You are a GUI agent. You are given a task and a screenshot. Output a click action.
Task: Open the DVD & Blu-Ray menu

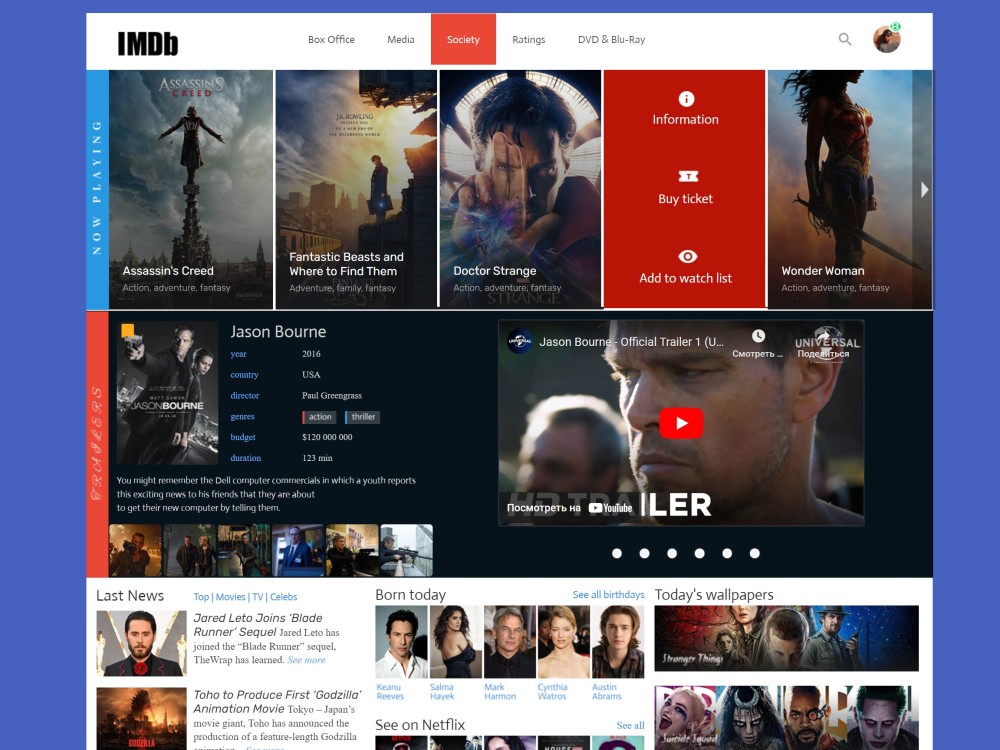[612, 40]
